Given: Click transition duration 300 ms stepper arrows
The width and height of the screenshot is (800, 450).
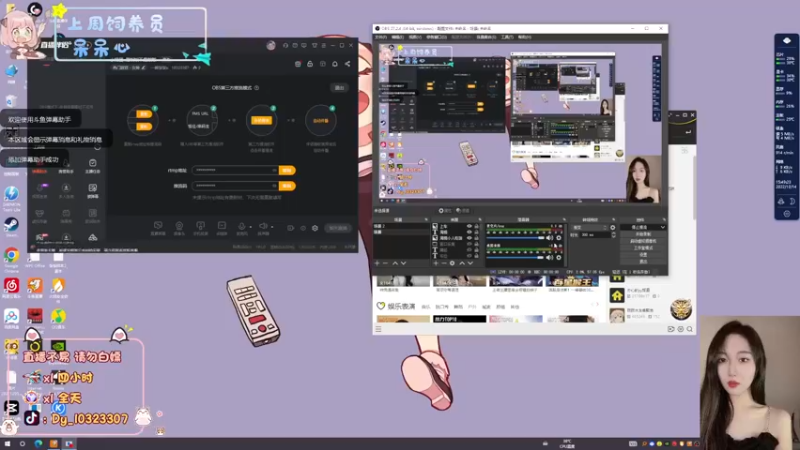Looking at the screenshot, I should point(613,235).
